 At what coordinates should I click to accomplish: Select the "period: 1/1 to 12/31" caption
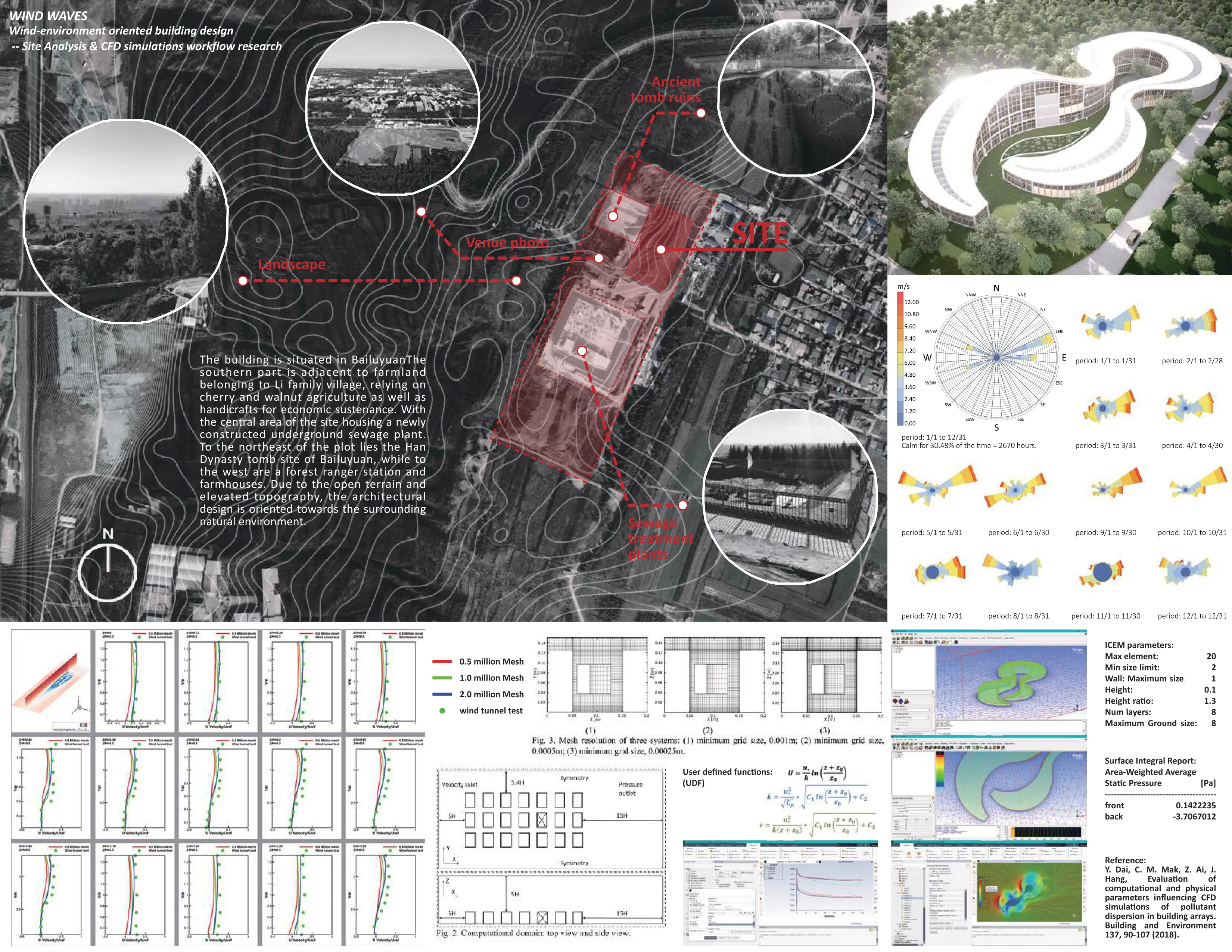(x=934, y=437)
